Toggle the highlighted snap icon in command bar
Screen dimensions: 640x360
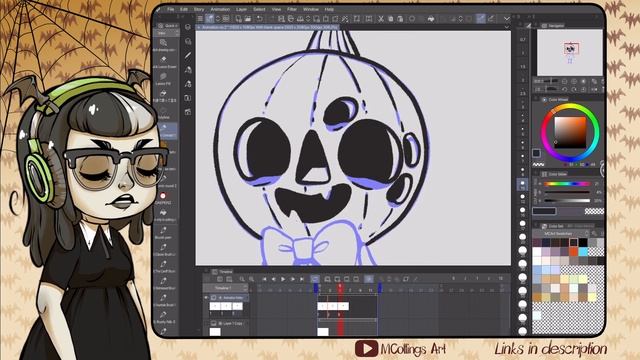point(481,19)
